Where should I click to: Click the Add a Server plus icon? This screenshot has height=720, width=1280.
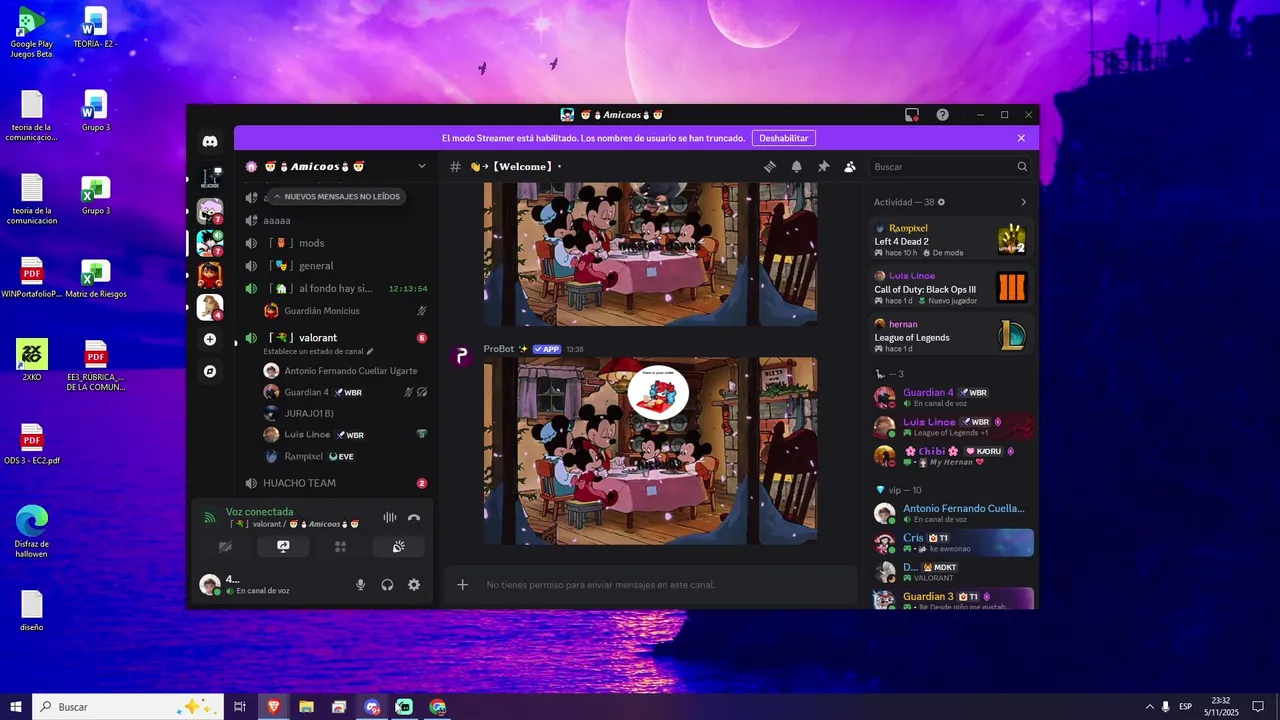tap(210, 339)
